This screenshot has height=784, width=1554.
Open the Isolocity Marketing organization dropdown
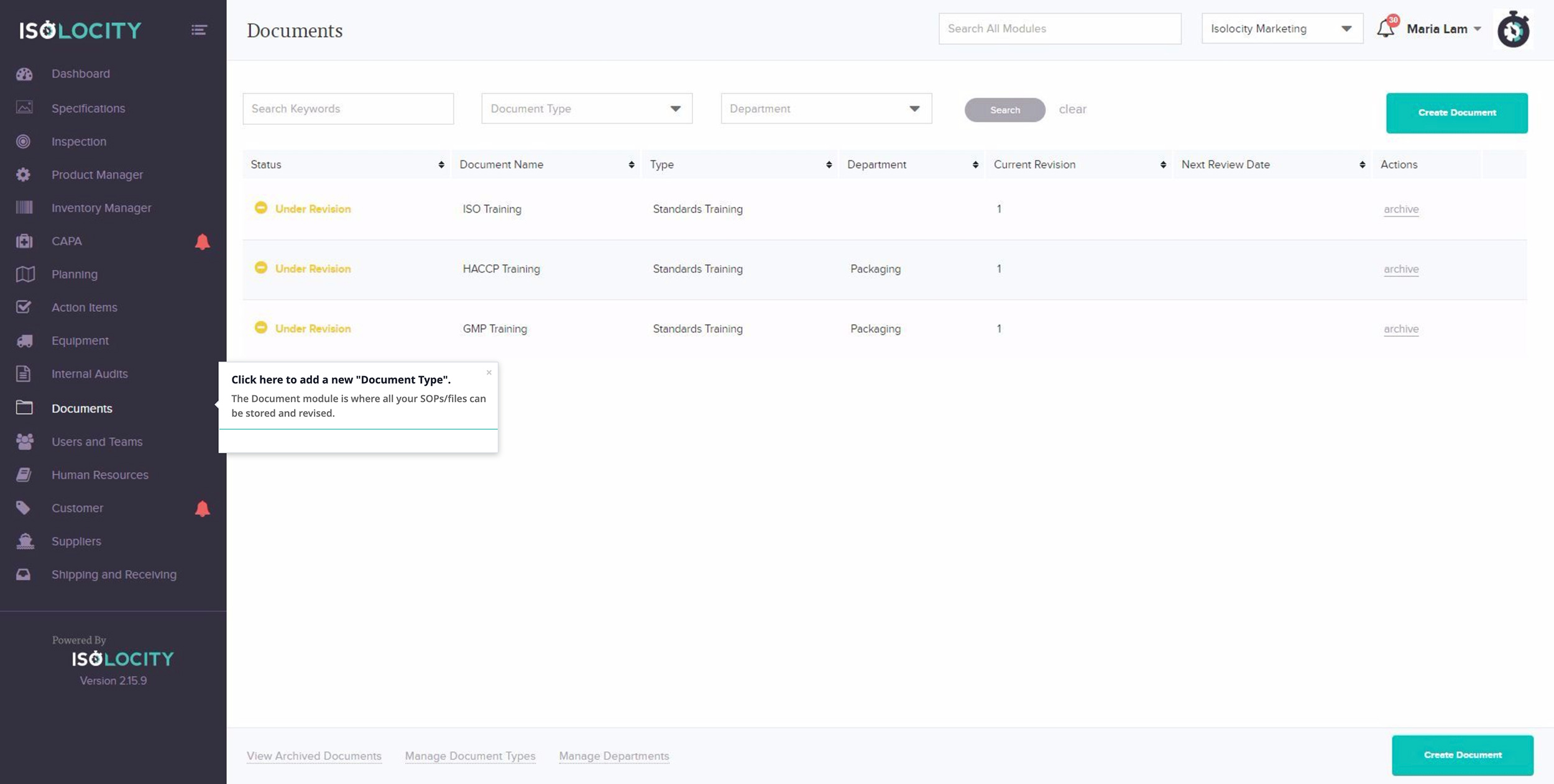click(x=1282, y=29)
